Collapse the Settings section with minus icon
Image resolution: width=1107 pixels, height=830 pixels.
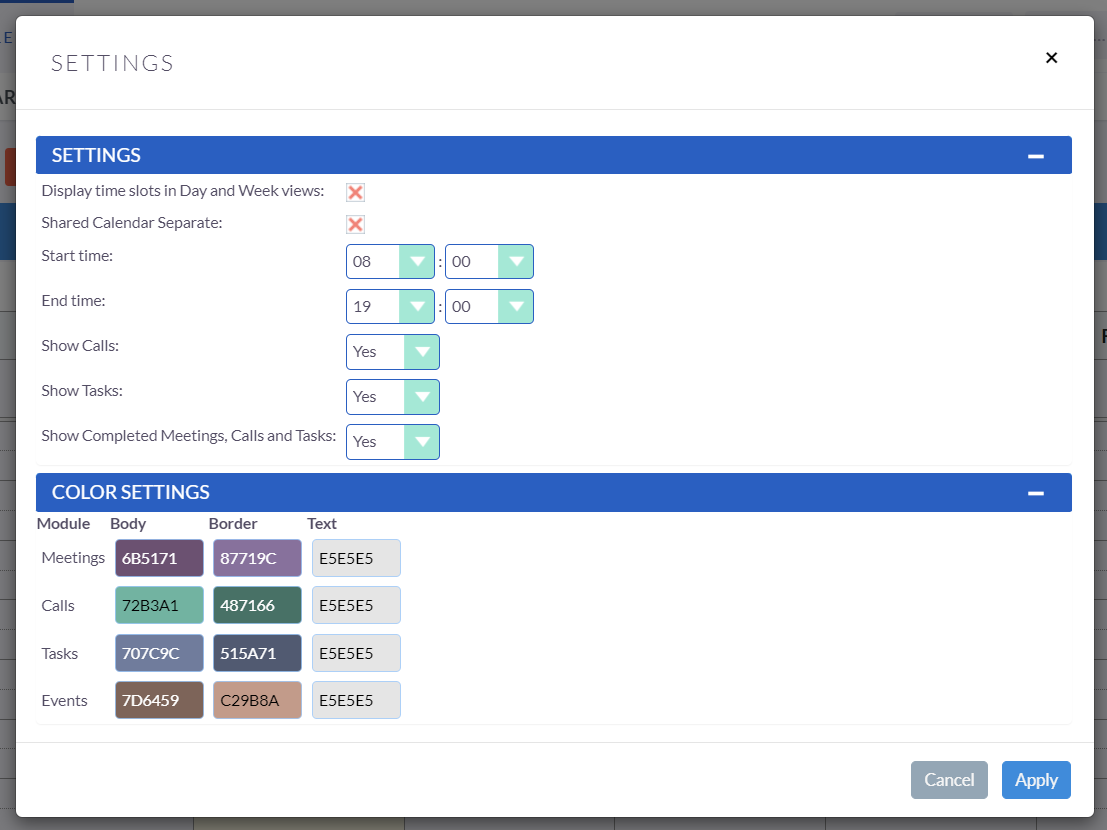point(1036,156)
